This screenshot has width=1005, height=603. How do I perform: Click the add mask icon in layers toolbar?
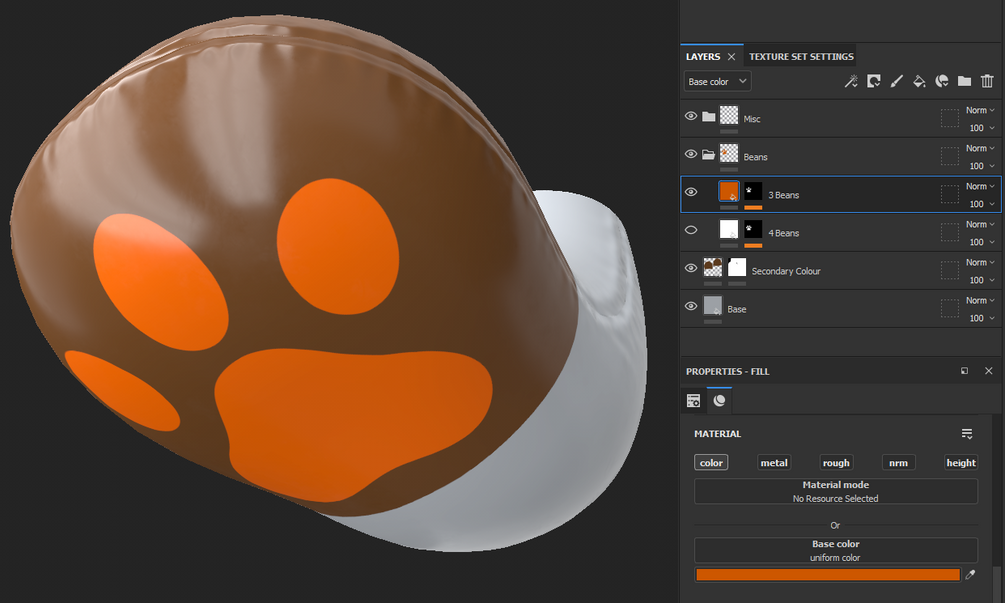[x=874, y=81]
